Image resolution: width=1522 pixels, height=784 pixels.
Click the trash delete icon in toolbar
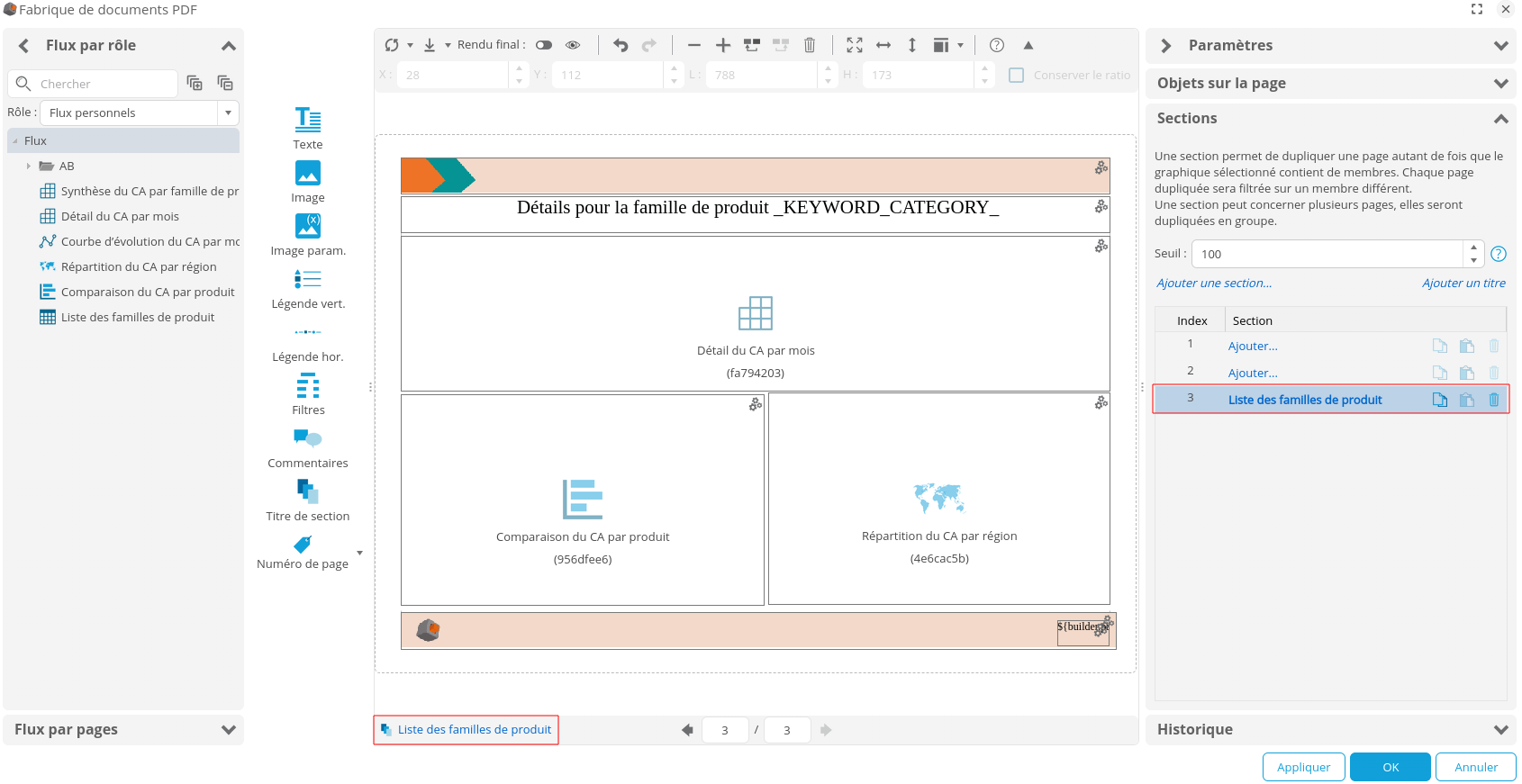pyautogui.click(x=810, y=45)
